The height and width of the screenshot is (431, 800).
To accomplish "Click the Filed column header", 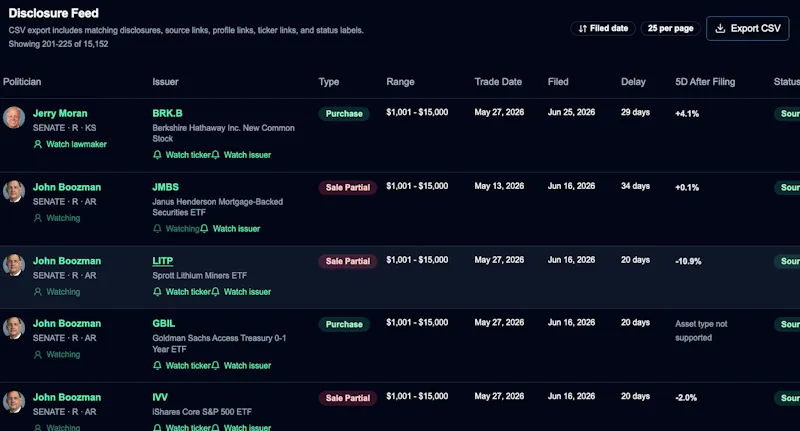I will (558, 82).
